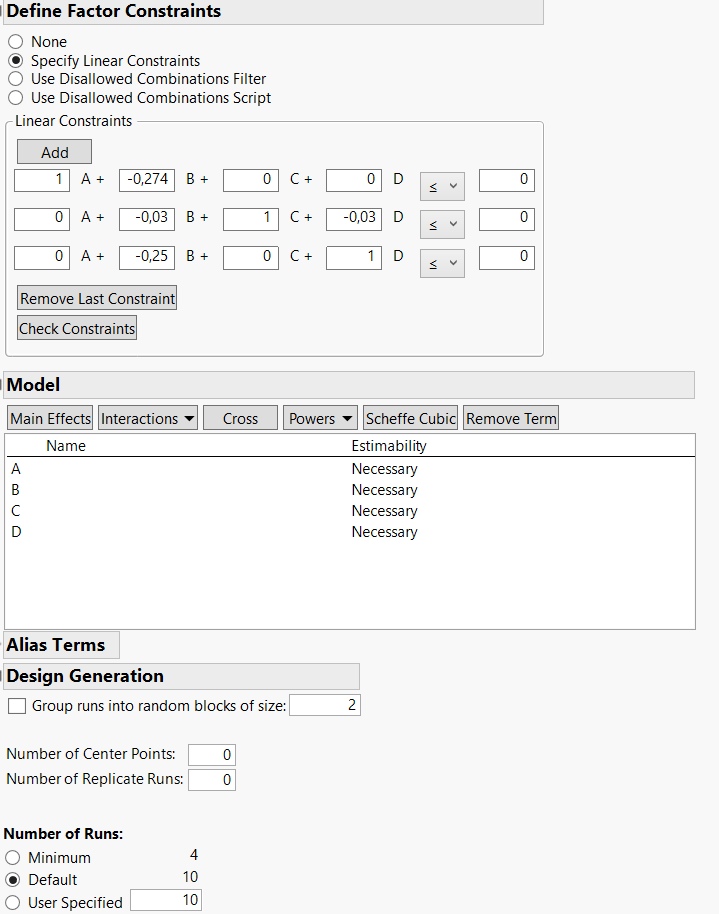Run Check Constraints
Image resolution: width=719 pixels, height=914 pixels.
point(76,327)
